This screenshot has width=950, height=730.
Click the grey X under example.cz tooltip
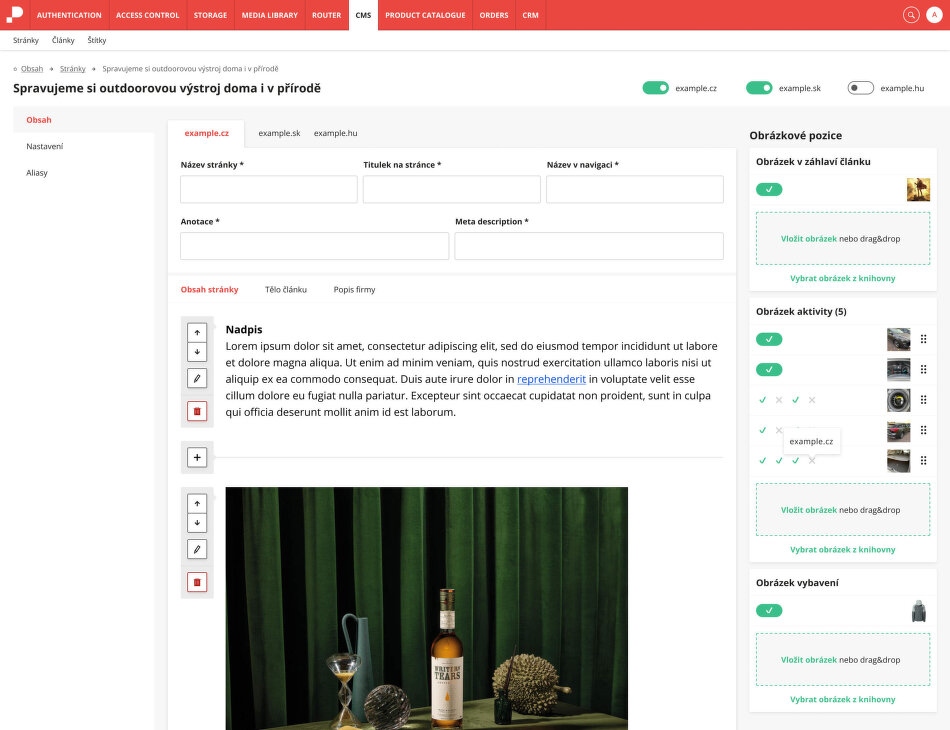click(812, 460)
